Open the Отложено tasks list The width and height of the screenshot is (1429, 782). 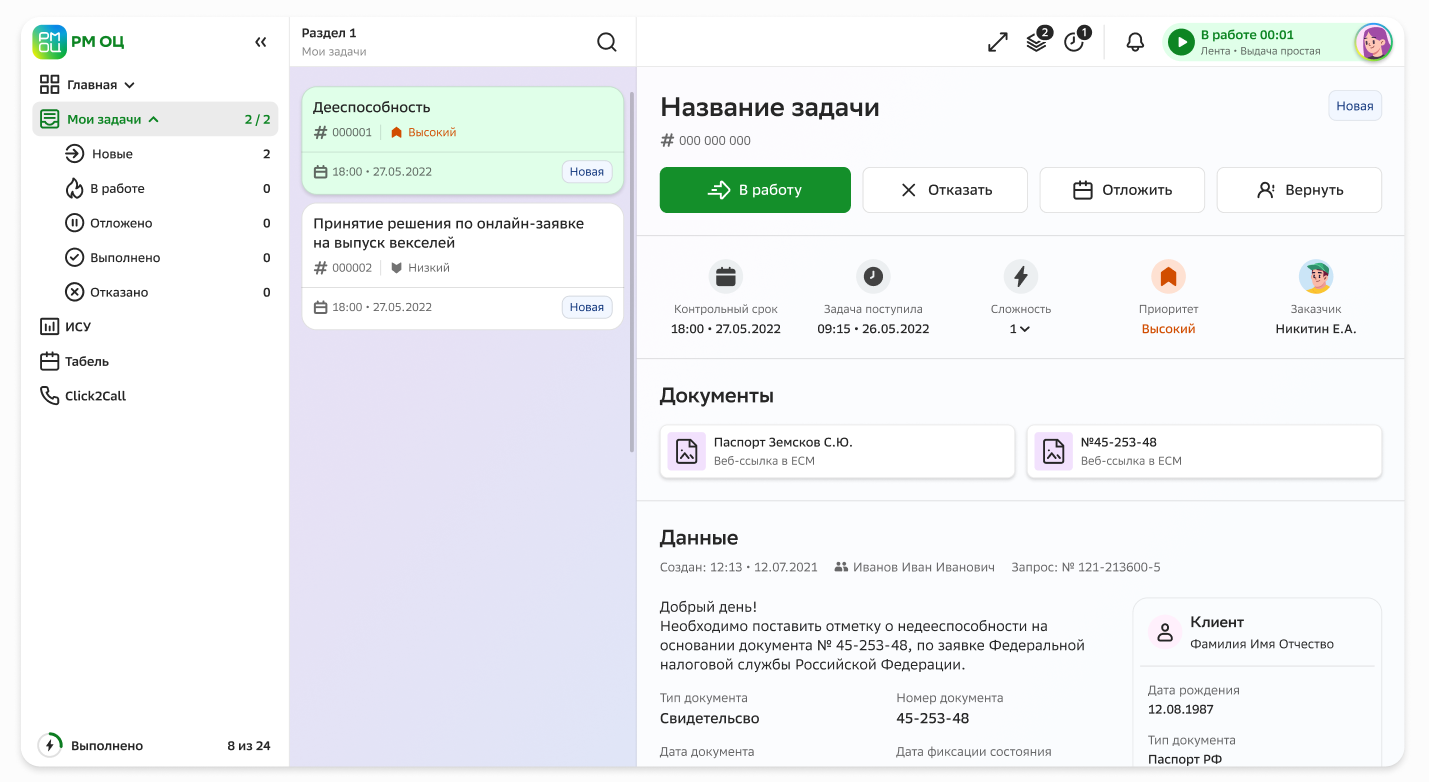[121, 223]
